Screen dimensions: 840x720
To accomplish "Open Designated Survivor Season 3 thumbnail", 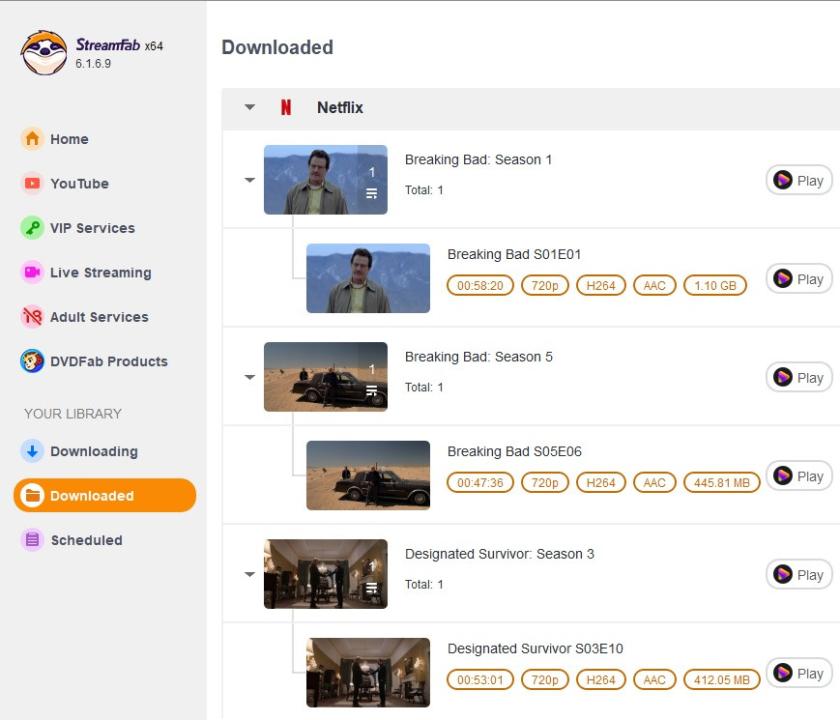I will tap(325, 574).
